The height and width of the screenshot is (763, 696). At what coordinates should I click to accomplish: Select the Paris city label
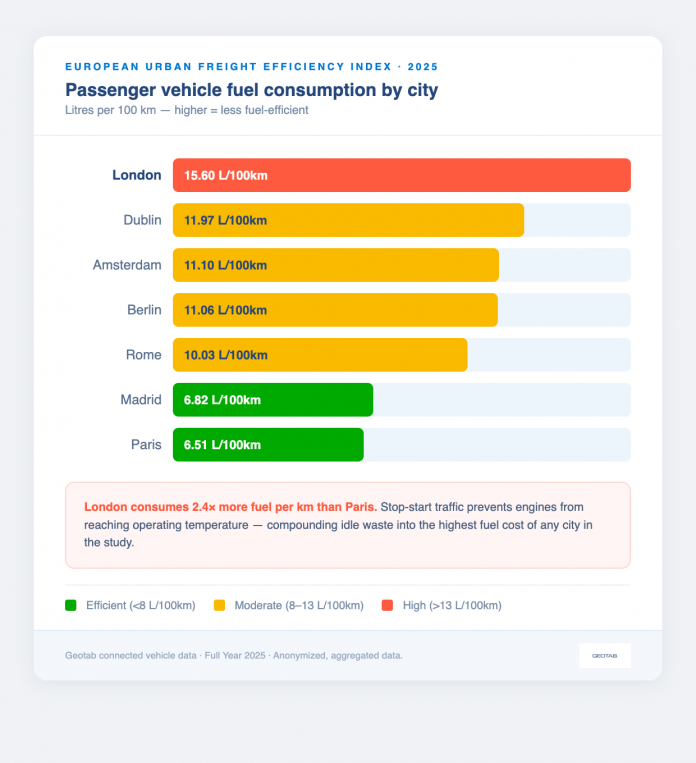point(146,445)
